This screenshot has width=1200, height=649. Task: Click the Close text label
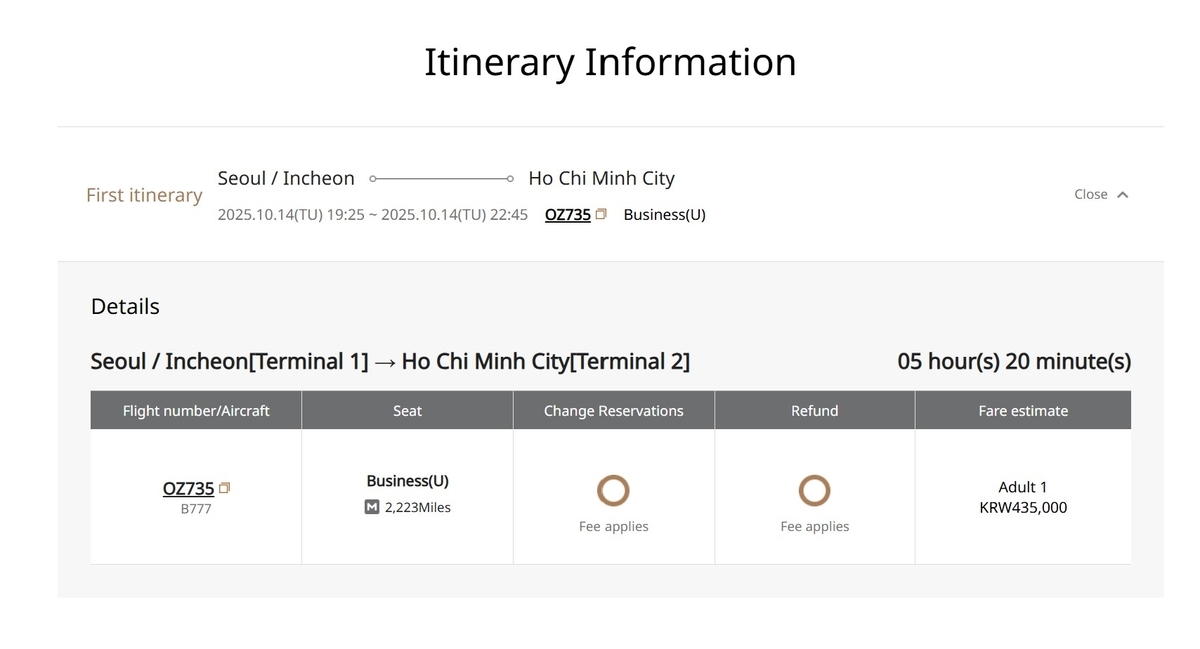(1090, 194)
